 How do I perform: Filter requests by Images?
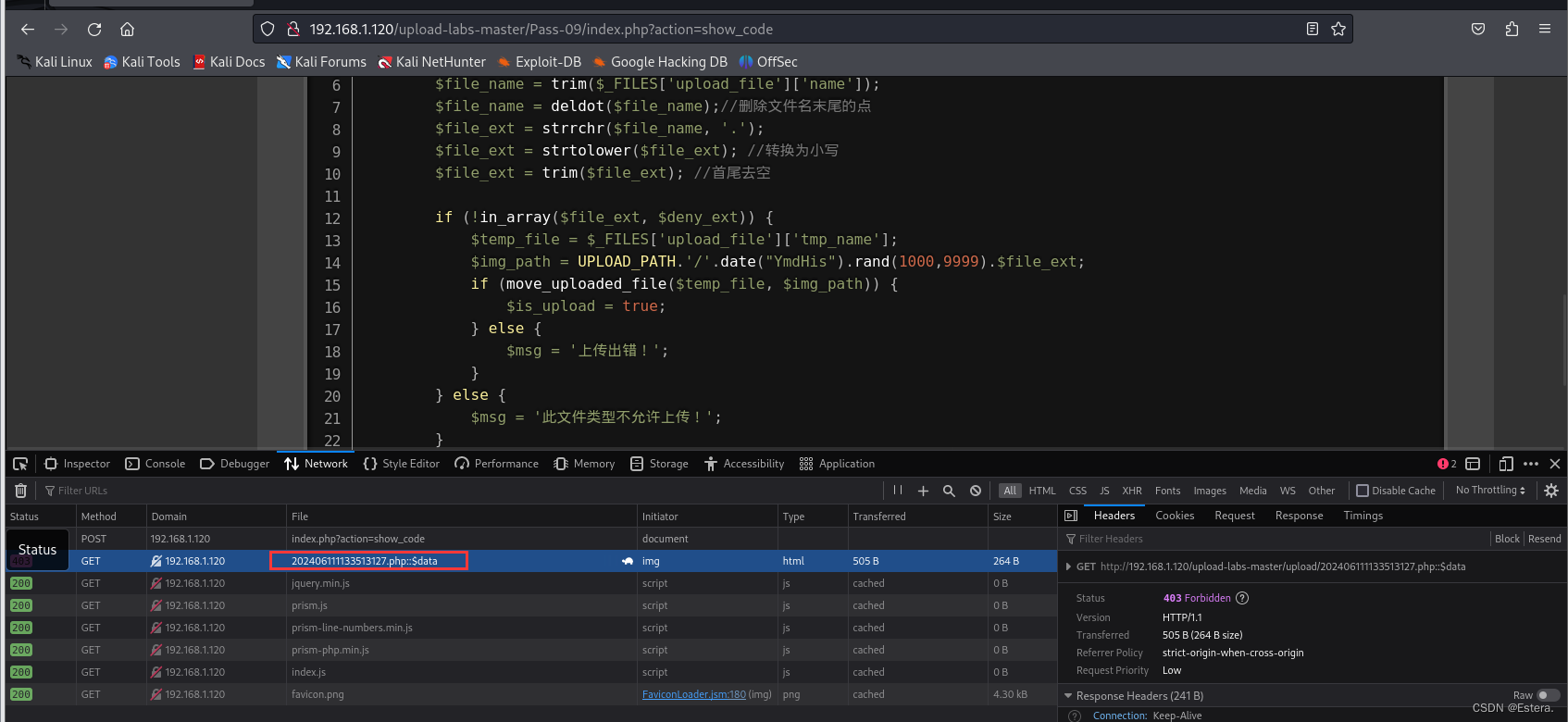1210,491
